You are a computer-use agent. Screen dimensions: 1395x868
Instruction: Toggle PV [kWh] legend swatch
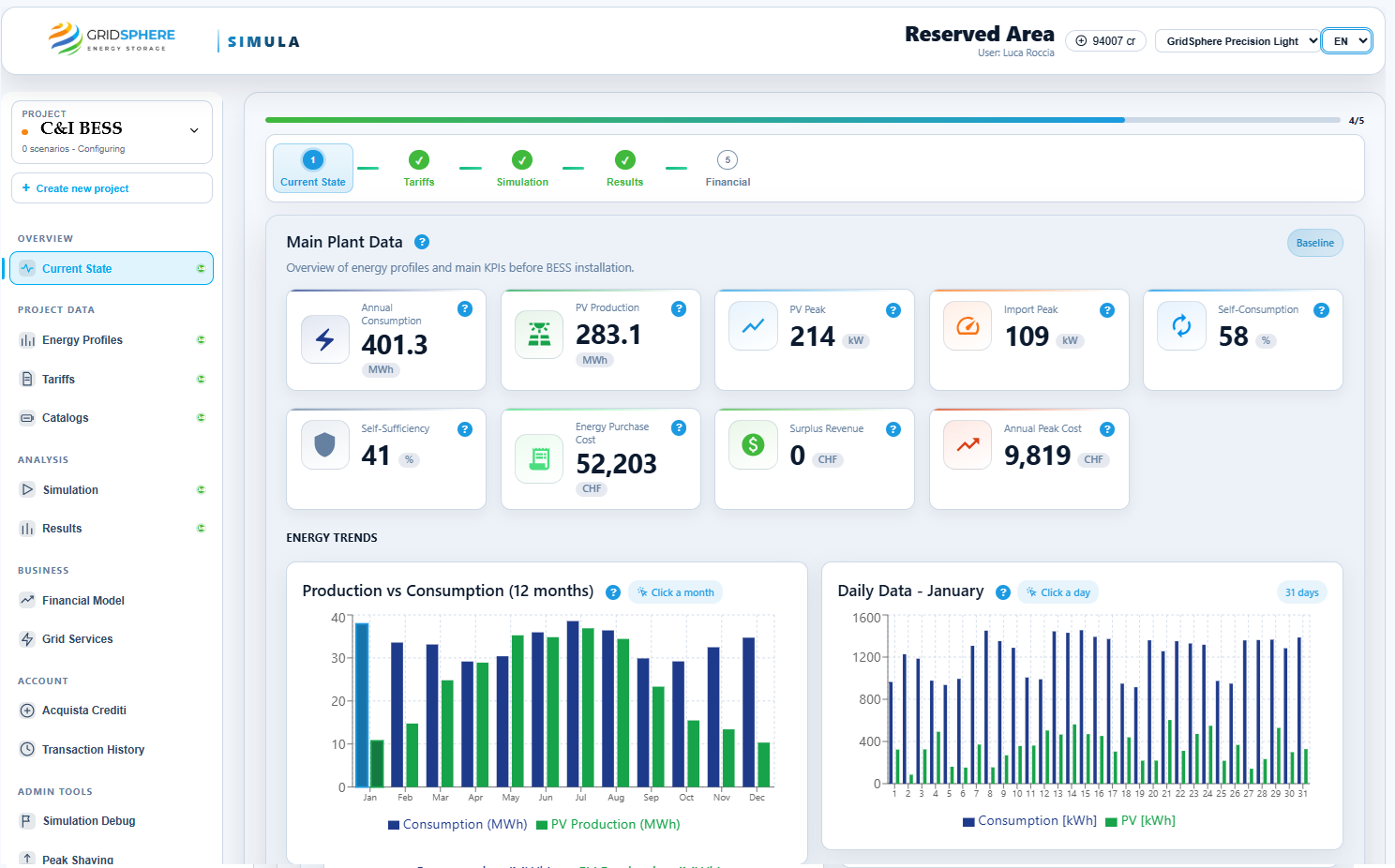1111,821
